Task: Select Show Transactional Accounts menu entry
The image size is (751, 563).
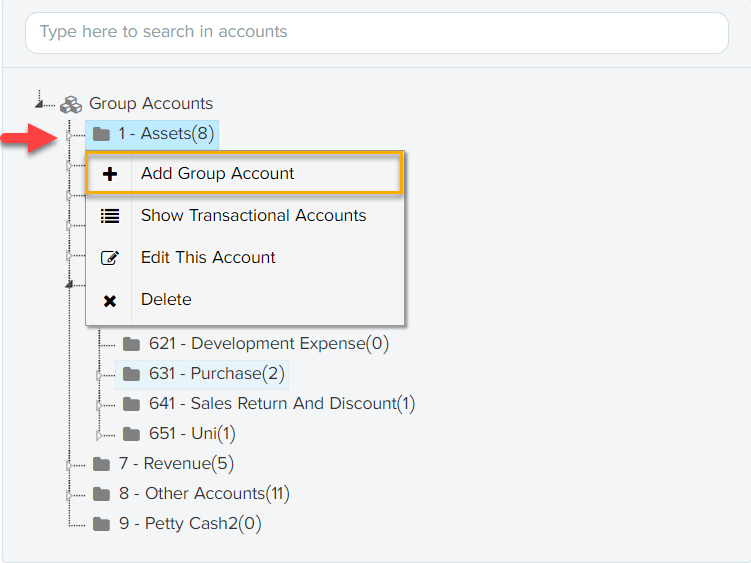Action: [x=253, y=216]
